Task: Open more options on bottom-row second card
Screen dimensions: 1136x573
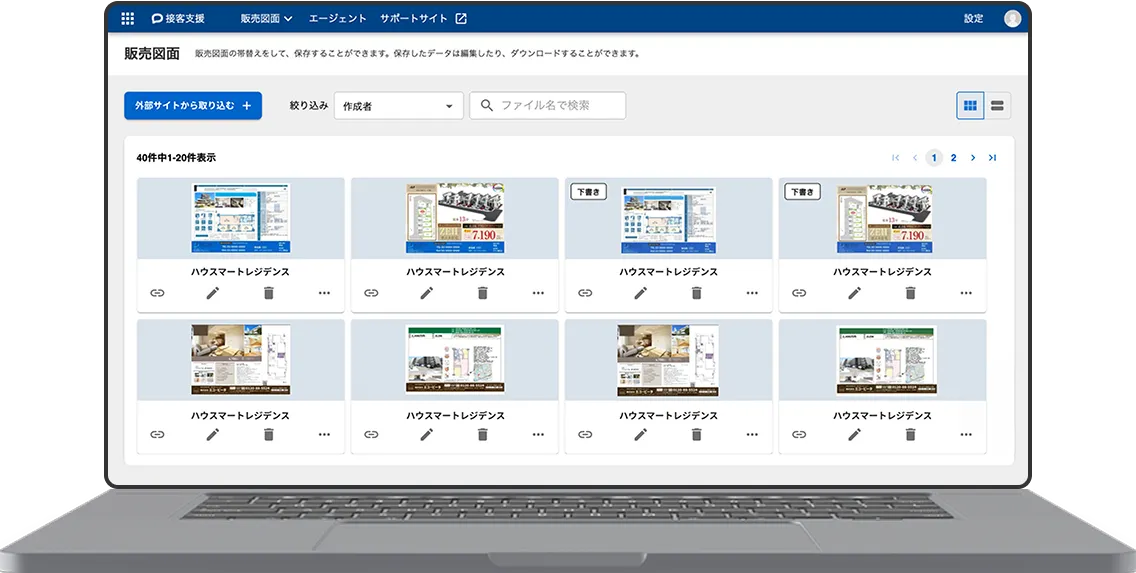Action: (x=538, y=435)
